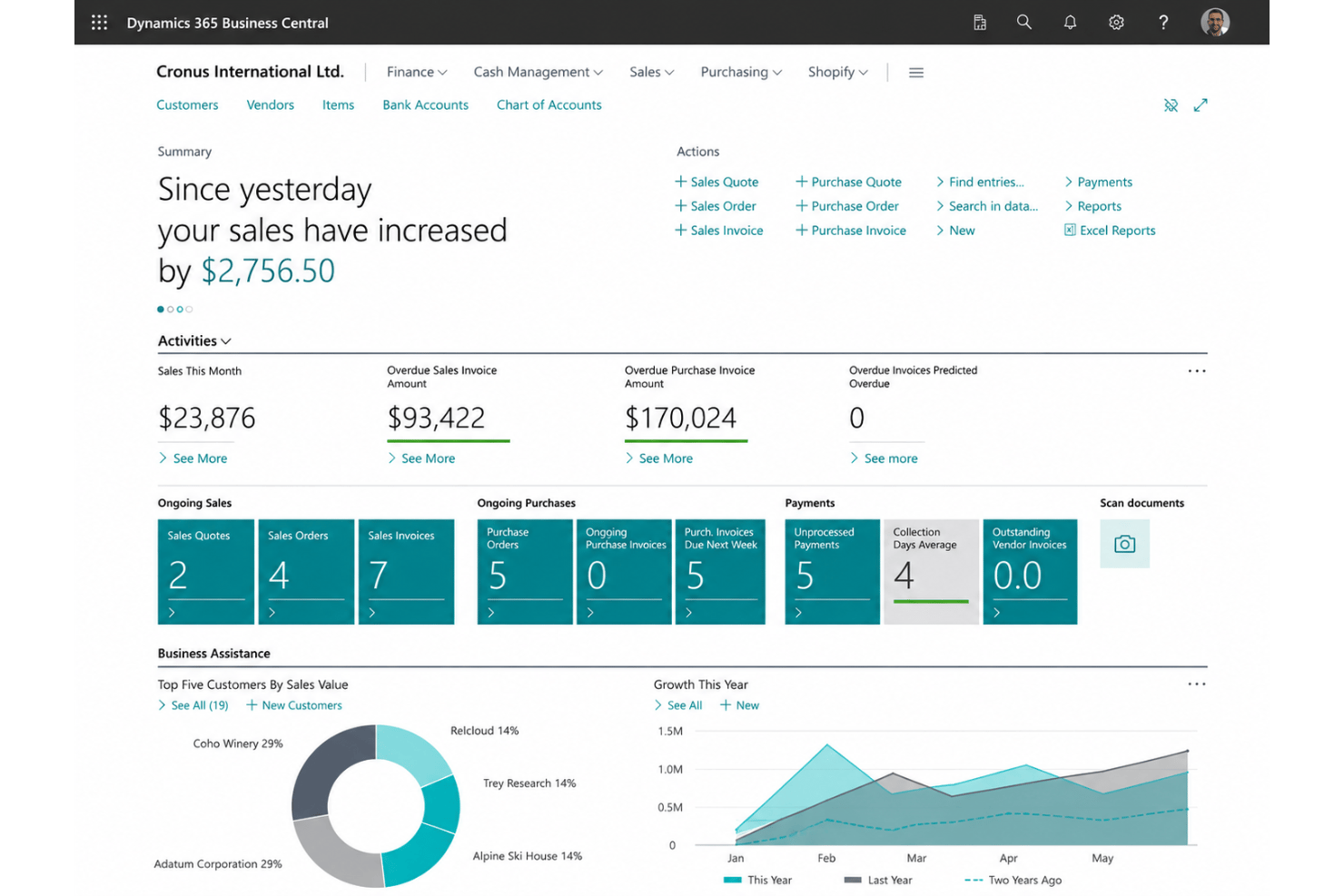Open the Sales Quotes tile
Screen dimensions: 1344x896
point(206,571)
